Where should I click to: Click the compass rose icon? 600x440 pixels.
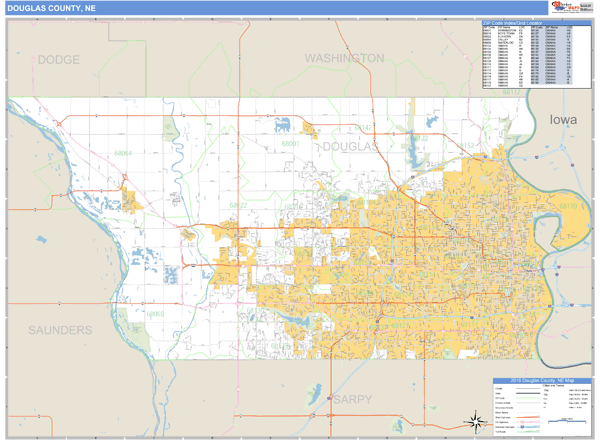pyautogui.click(x=471, y=421)
